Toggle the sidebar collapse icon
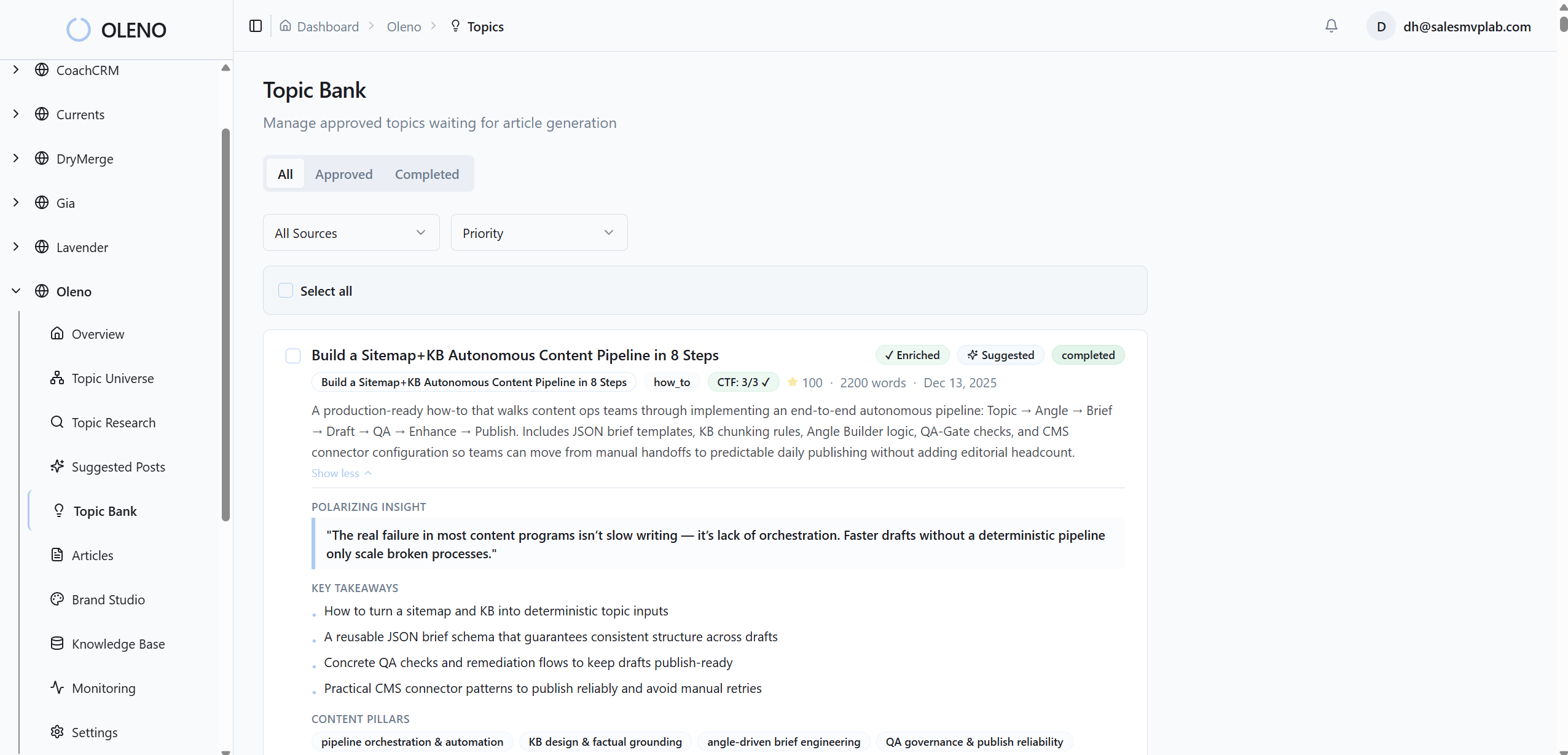 [255, 26]
